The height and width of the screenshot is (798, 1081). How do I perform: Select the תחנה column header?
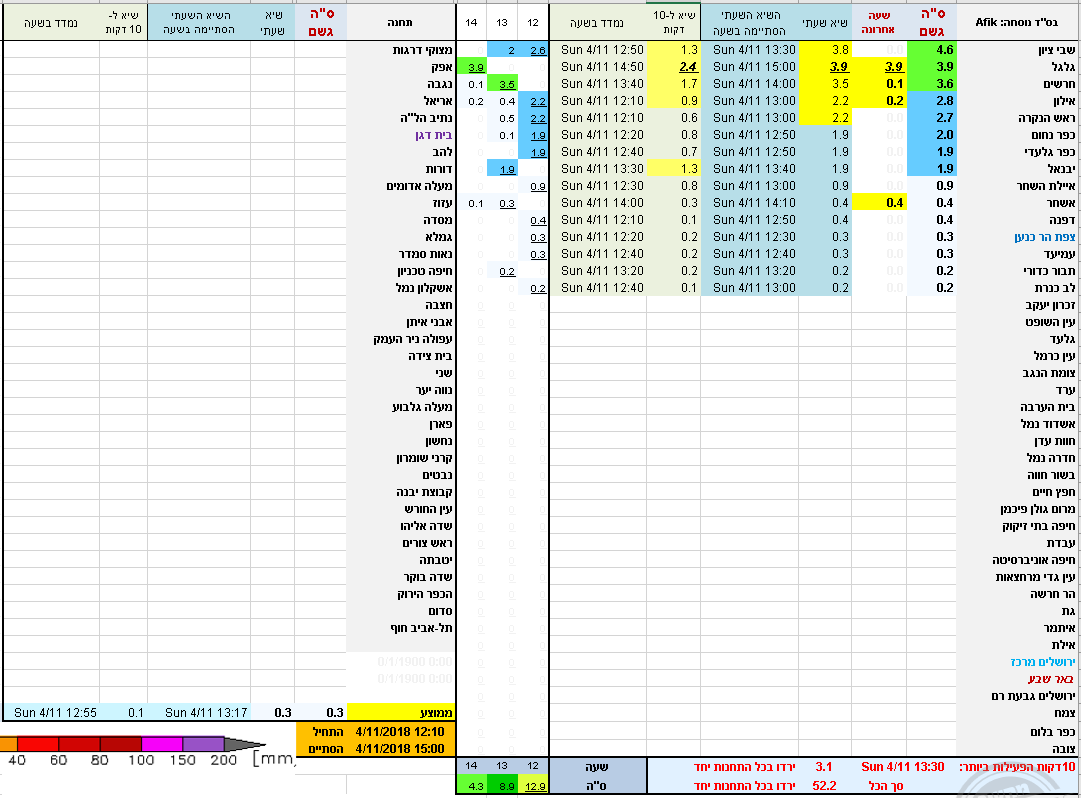point(401,21)
